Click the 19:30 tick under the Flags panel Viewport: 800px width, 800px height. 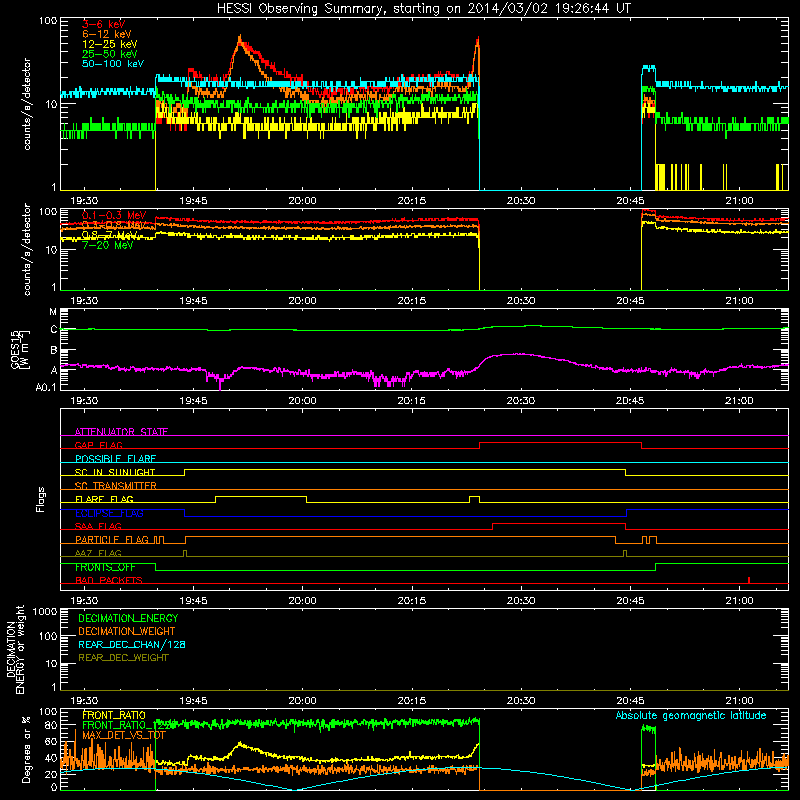click(x=84, y=601)
